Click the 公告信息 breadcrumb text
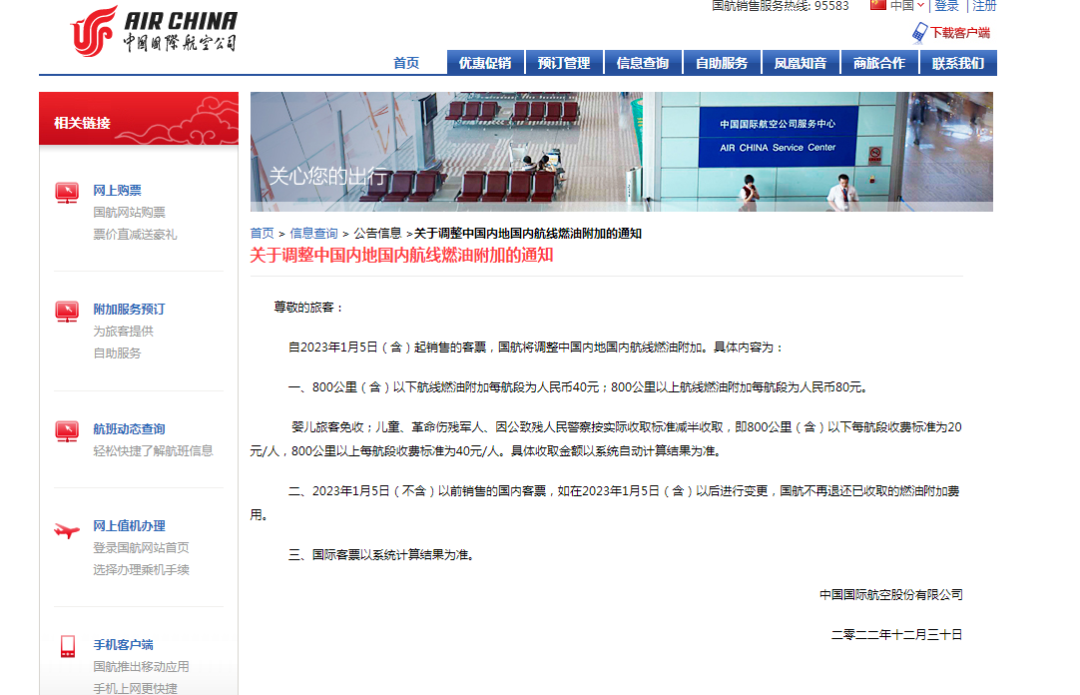 pos(377,234)
